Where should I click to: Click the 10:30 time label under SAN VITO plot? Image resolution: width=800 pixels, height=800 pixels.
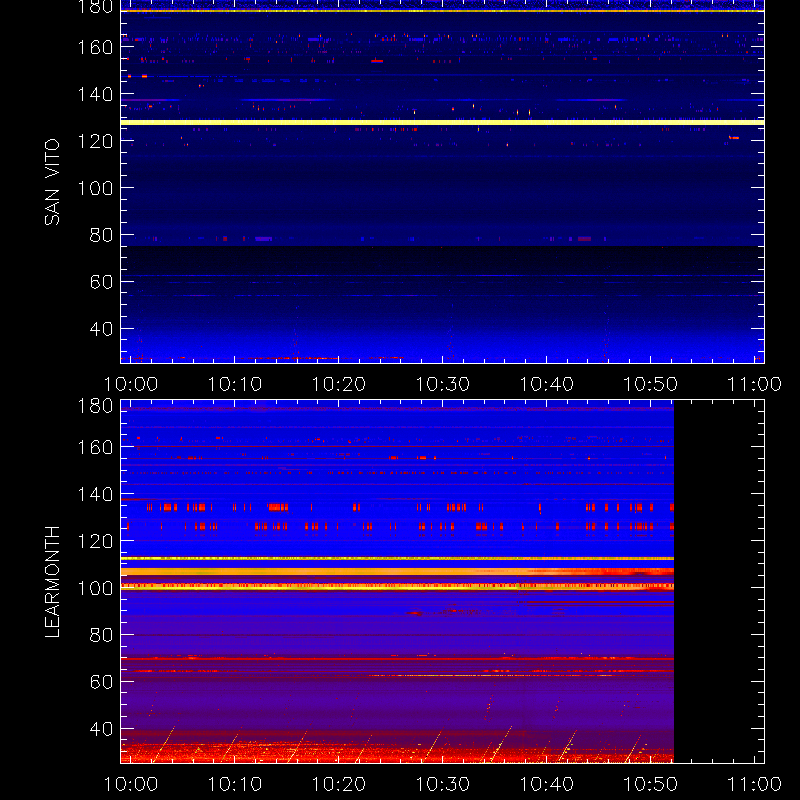coord(443,384)
